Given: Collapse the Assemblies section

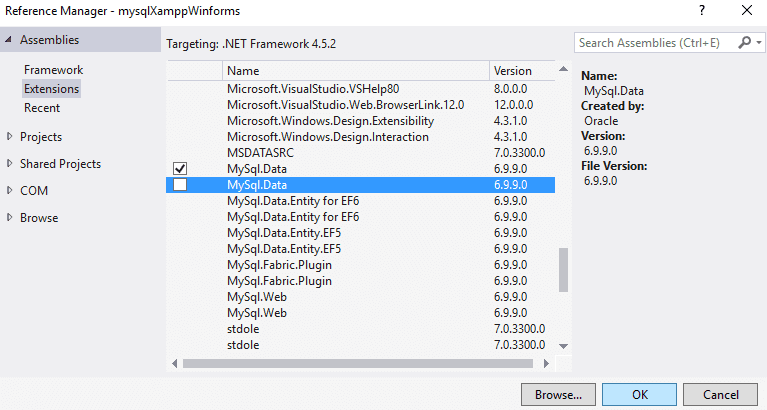Looking at the screenshot, I should [8, 40].
